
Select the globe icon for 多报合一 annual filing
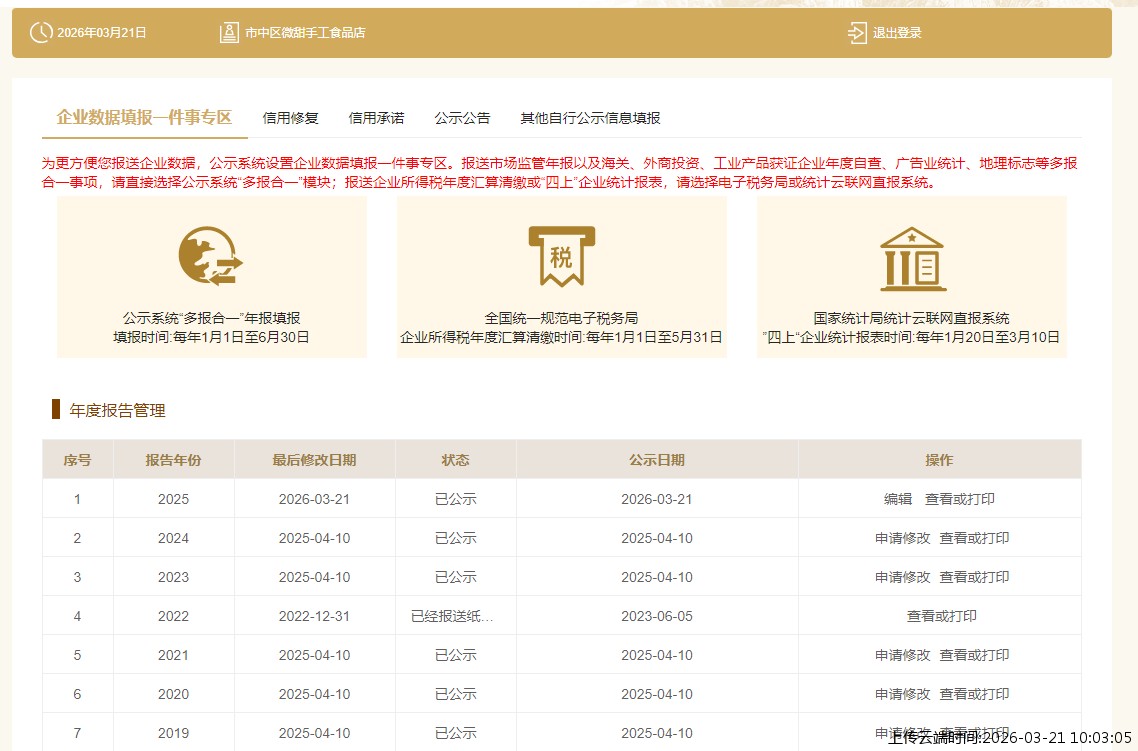(x=210, y=255)
